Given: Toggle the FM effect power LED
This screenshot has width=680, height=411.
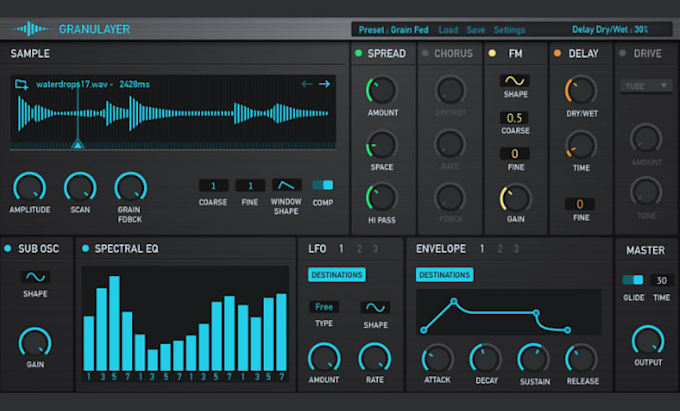Looking at the screenshot, I should point(492,53).
